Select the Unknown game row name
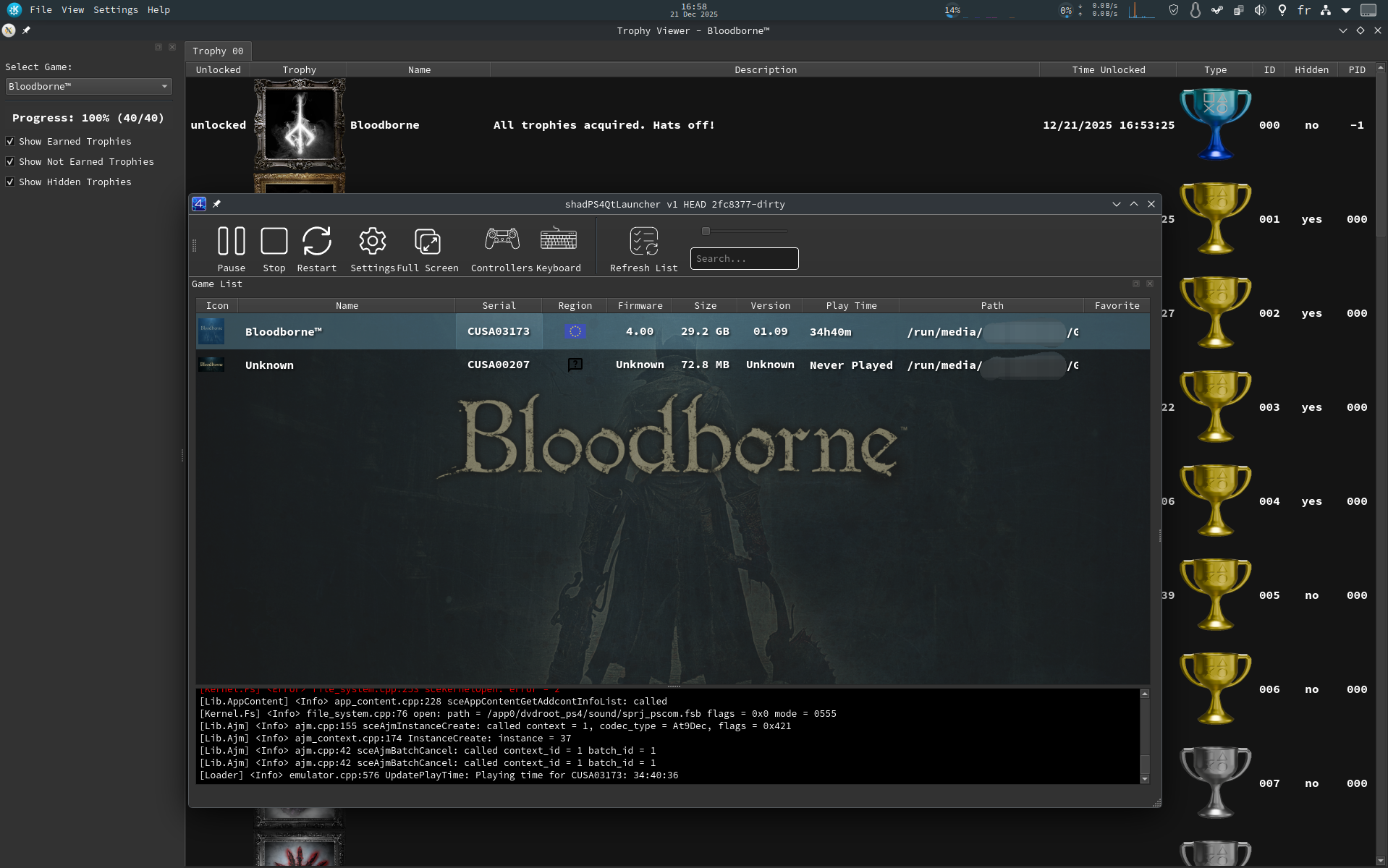 pyautogui.click(x=269, y=365)
